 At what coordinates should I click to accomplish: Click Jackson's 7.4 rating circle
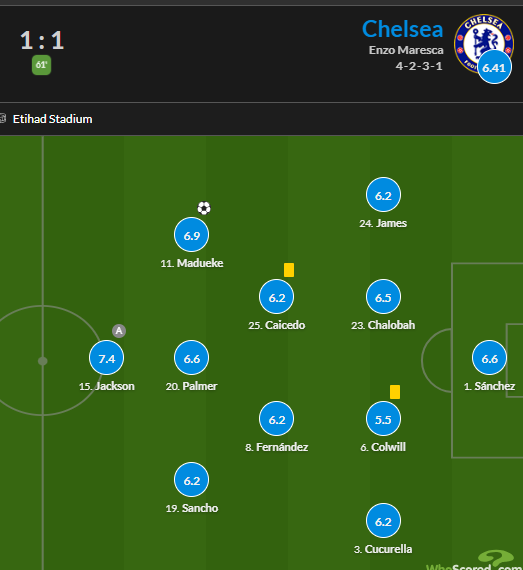[x=106, y=358]
